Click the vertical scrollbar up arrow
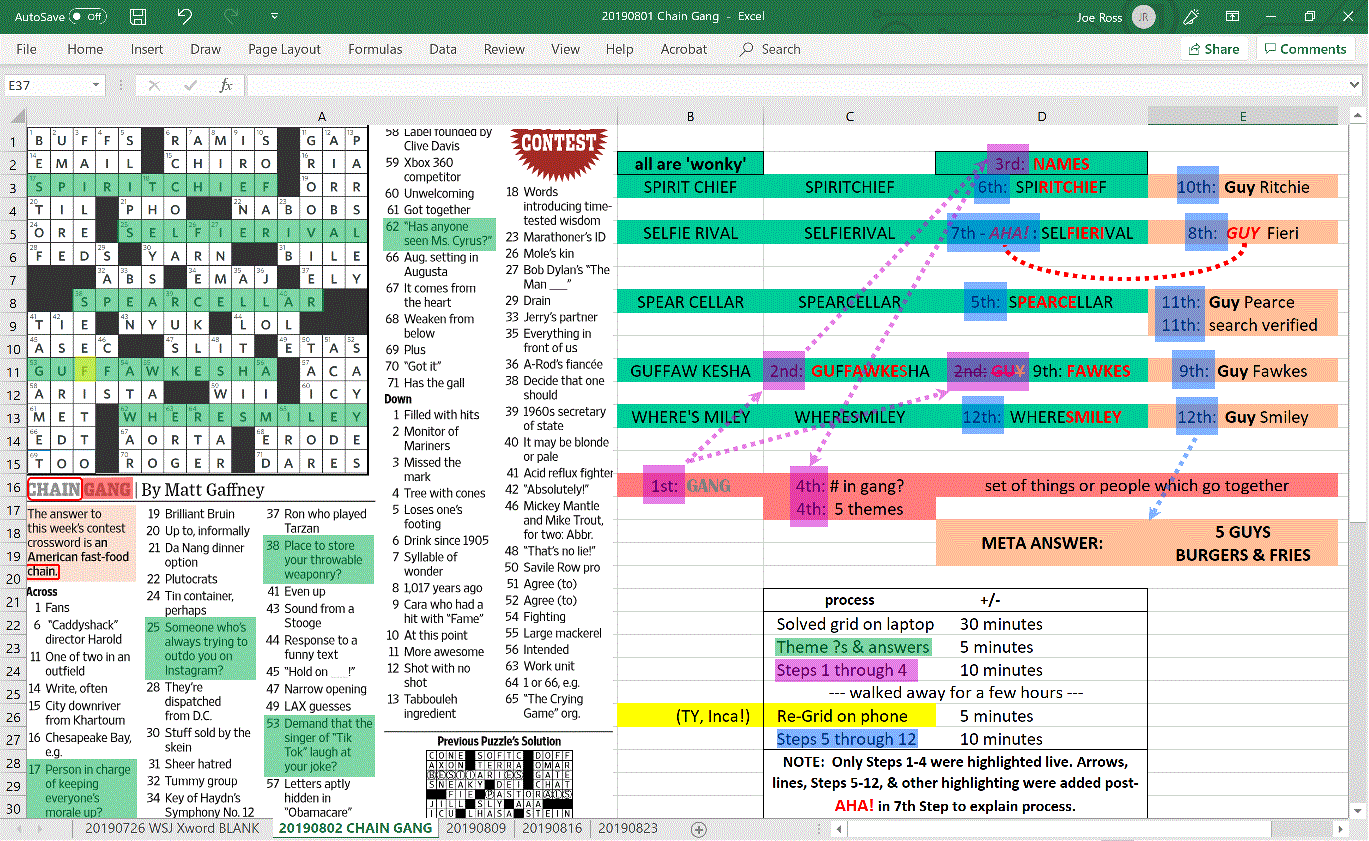The height and width of the screenshot is (841, 1369). (x=1360, y=115)
